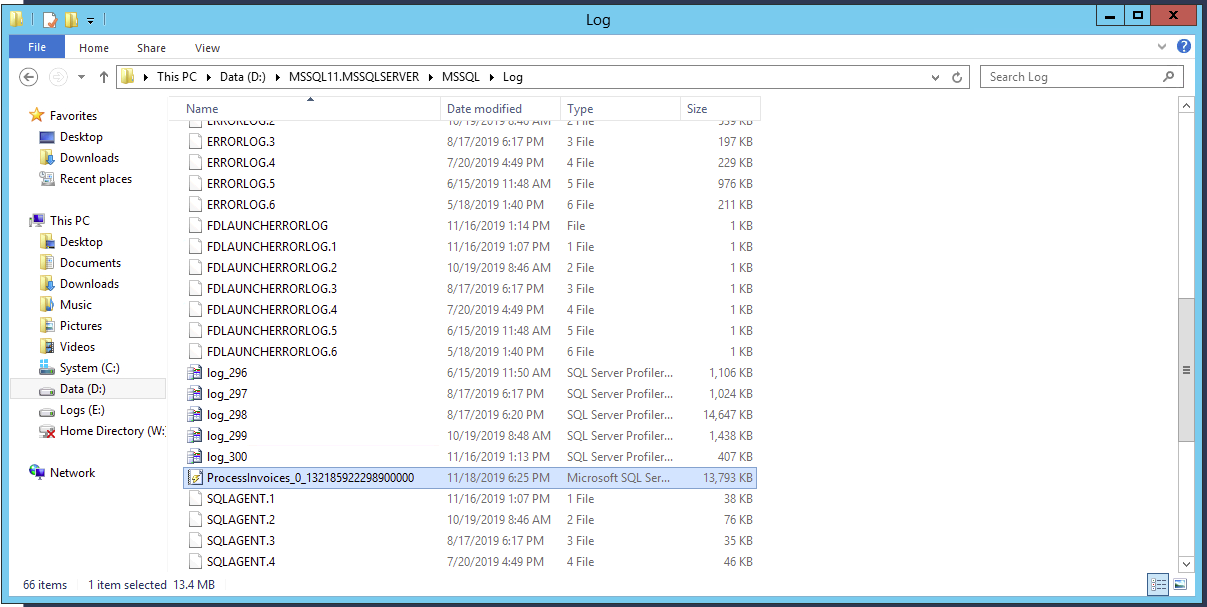Open Customize Quick Access Toolbar dropdown

click(91, 20)
